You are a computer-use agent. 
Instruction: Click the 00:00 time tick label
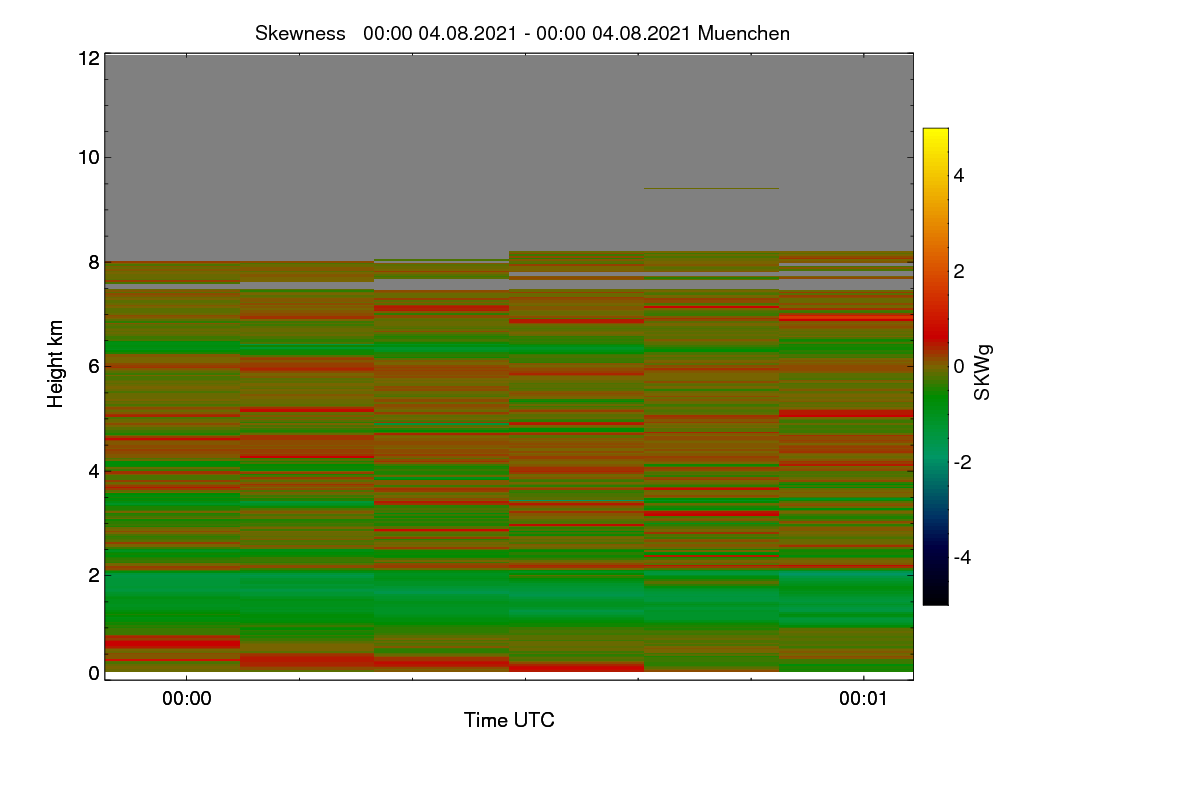187,699
